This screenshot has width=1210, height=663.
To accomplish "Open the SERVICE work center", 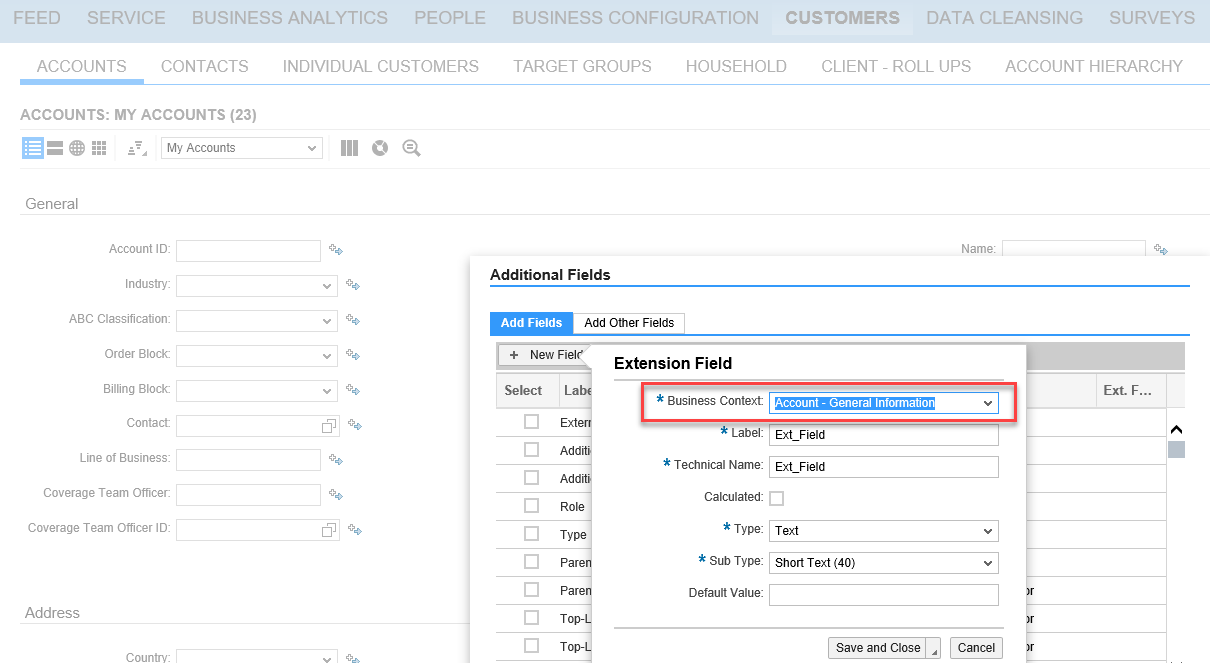I will click(126, 18).
